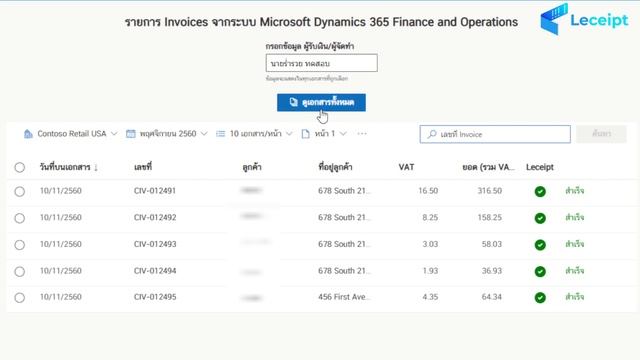Viewport: 640px width, 360px height.
Task: Open the พฤศจิกายน 2560 month dropdown
Action: coord(167,134)
